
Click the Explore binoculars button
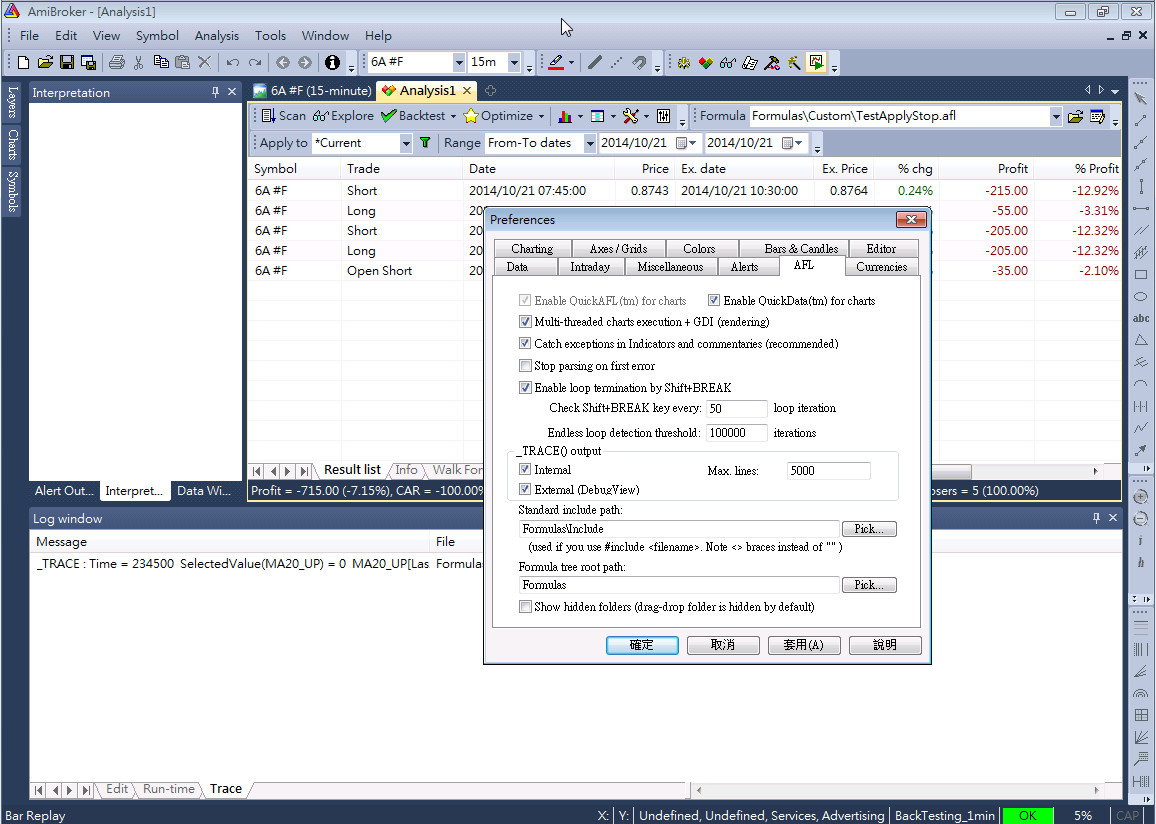pos(344,116)
